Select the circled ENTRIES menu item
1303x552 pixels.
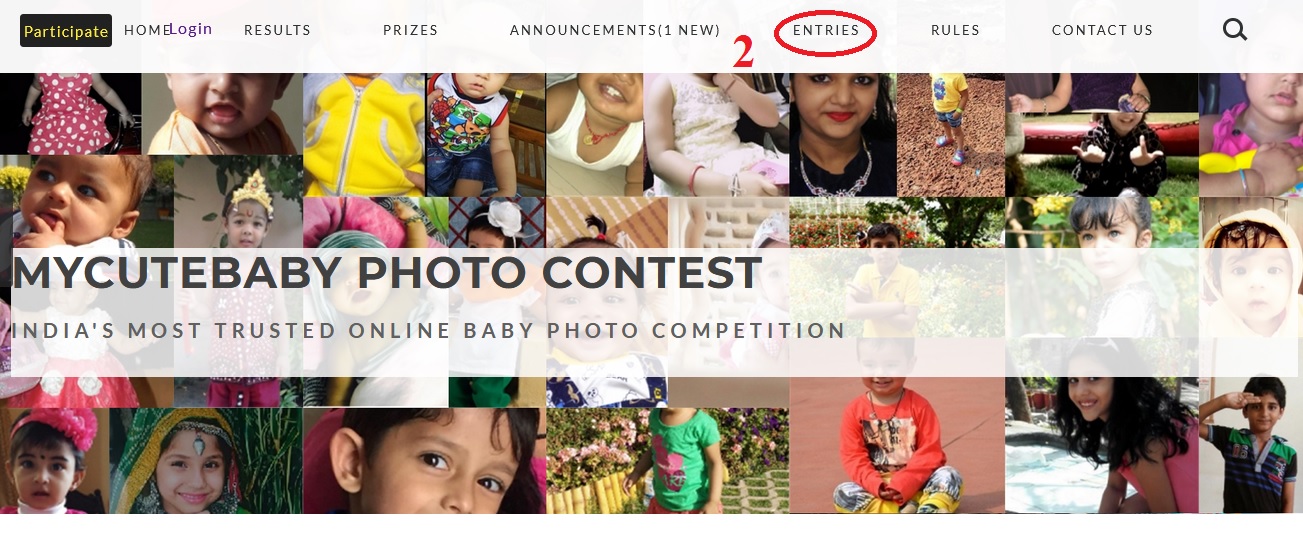(826, 30)
